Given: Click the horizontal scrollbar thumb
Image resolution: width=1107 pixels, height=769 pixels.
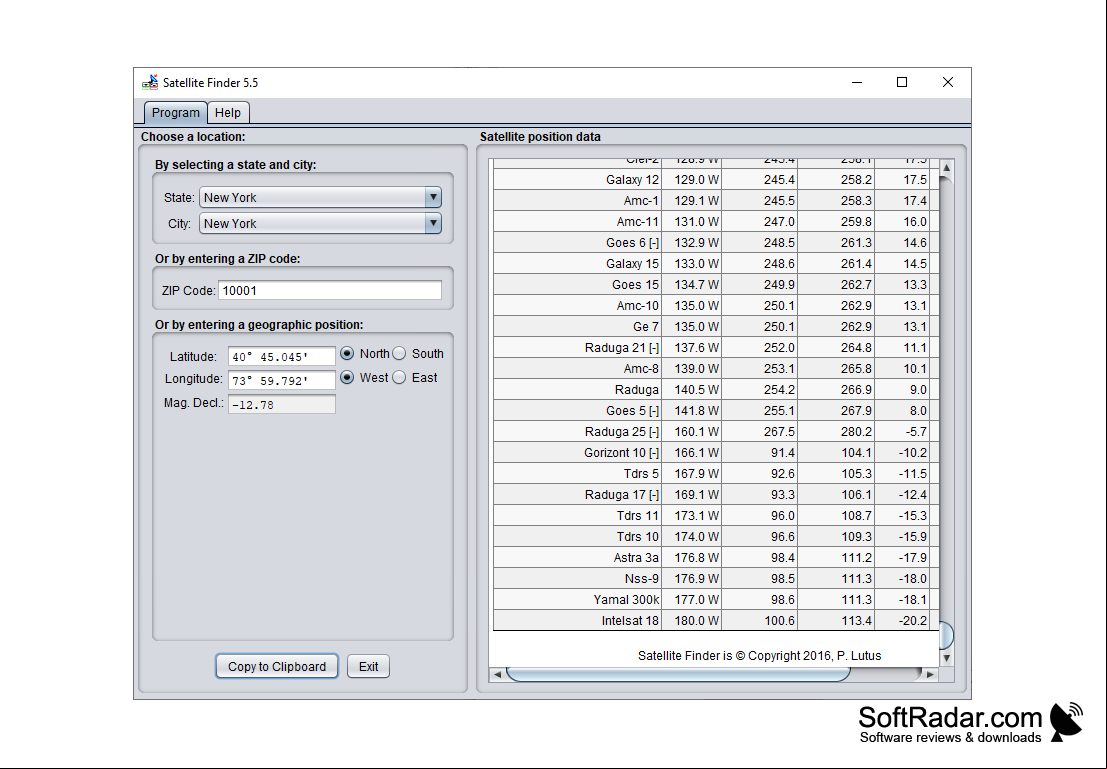Looking at the screenshot, I should 678,674.
